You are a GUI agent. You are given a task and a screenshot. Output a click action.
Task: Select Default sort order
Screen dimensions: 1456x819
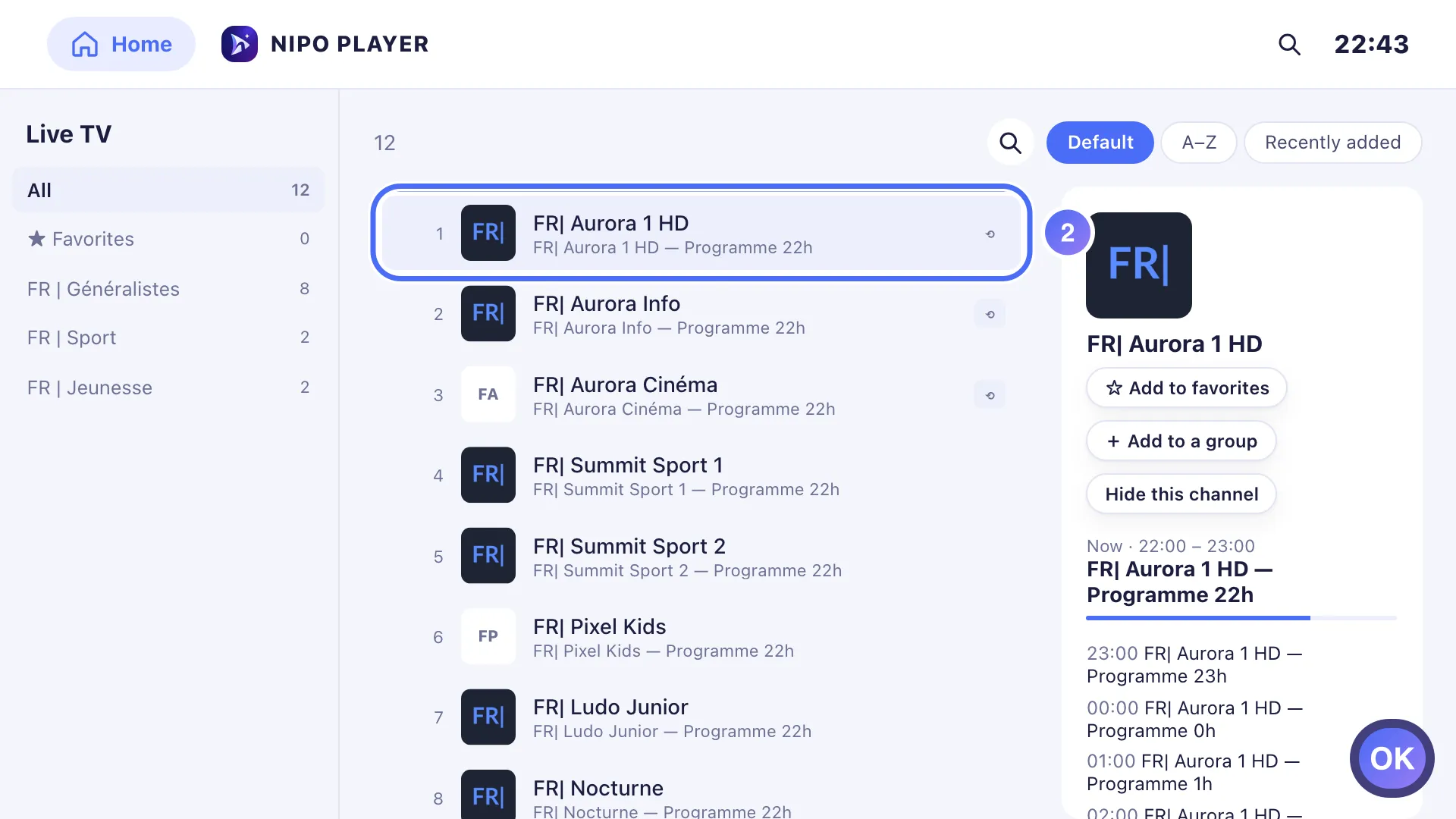pyautogui.click(x=1100, y=143)
